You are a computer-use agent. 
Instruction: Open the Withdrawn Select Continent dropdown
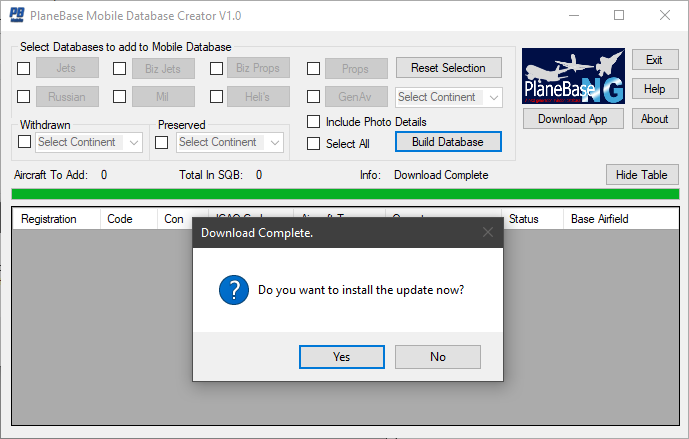(90, 142)
